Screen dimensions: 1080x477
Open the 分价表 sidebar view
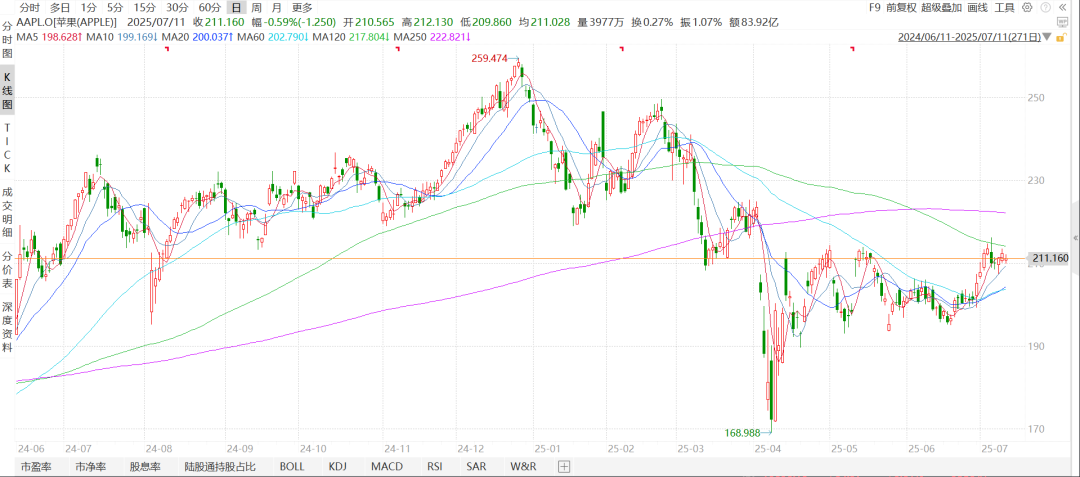(x=8, y=268)
